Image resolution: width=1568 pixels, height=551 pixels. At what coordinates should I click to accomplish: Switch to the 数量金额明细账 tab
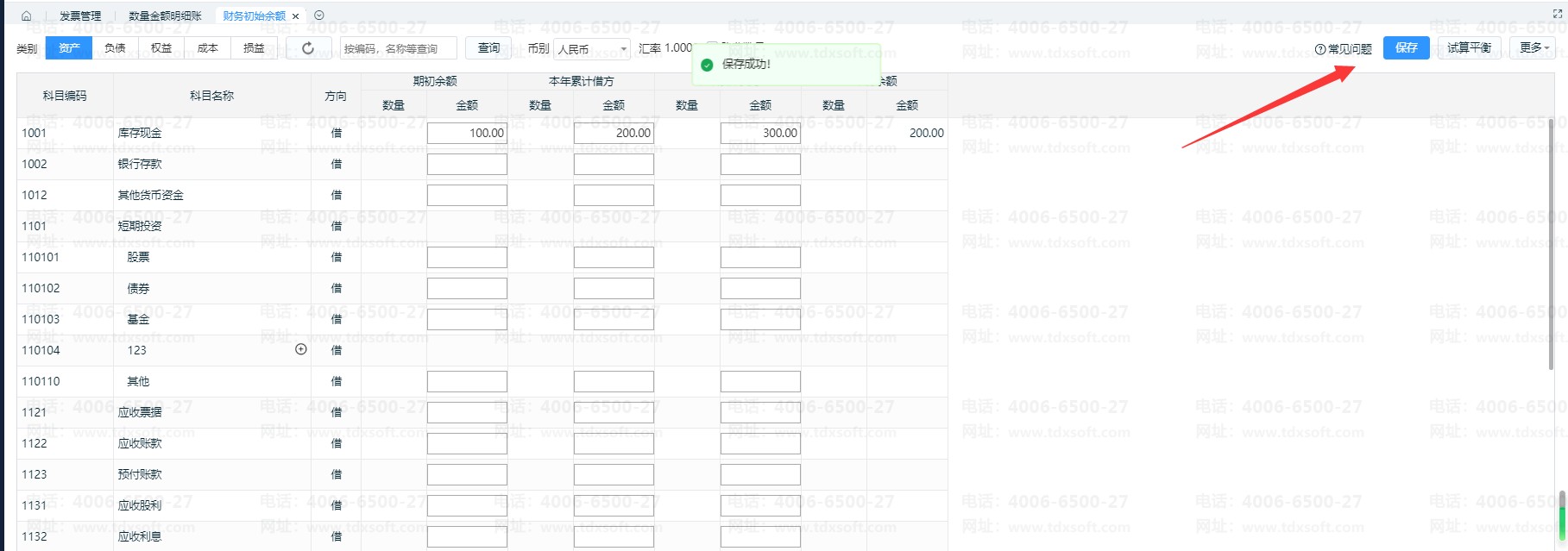coord(165,16)
